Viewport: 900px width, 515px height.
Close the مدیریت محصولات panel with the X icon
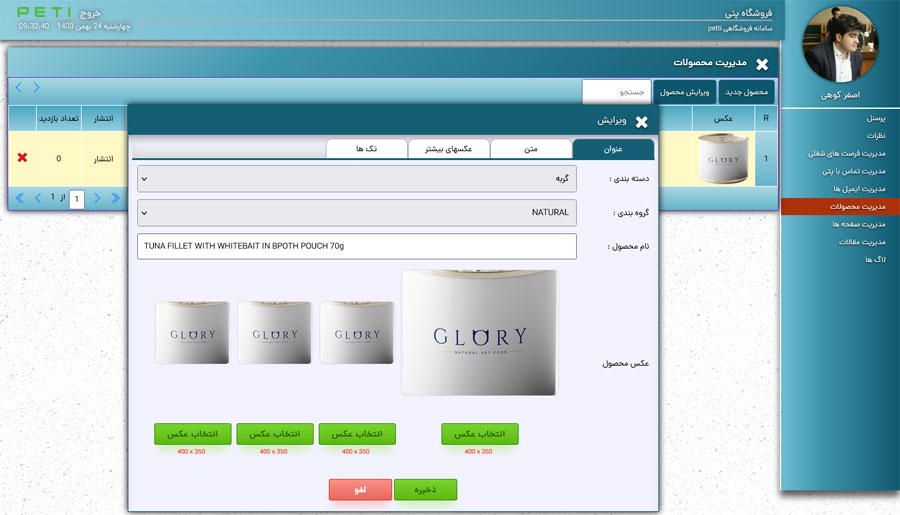(x=762, y=64)
